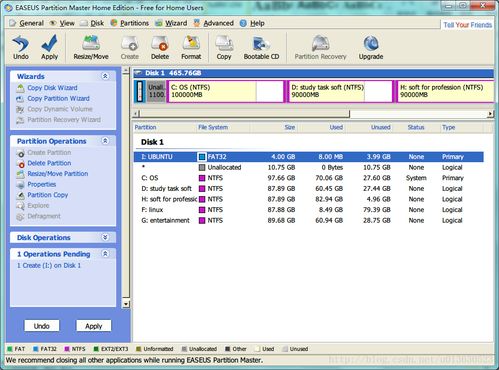Screen dimensions: 499x370
Task: Open the Disk menu
Action: (x=93, y=23)
